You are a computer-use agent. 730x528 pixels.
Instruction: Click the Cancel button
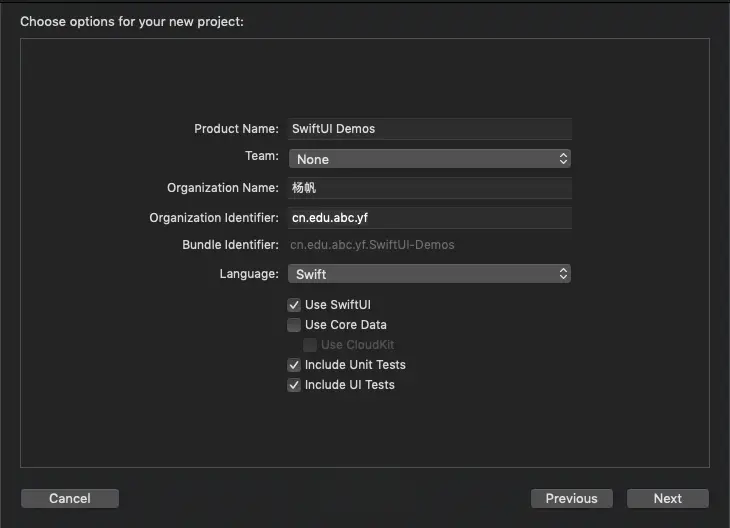click(70, 498)
